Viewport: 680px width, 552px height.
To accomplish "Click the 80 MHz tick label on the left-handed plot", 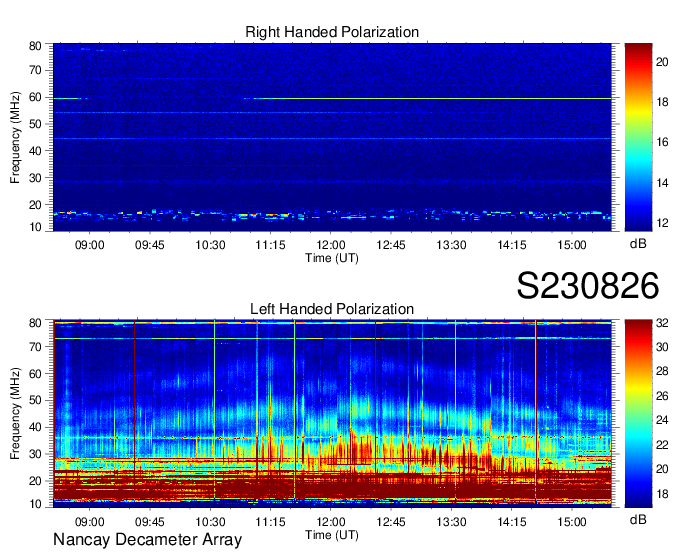I will click(35, 323).
